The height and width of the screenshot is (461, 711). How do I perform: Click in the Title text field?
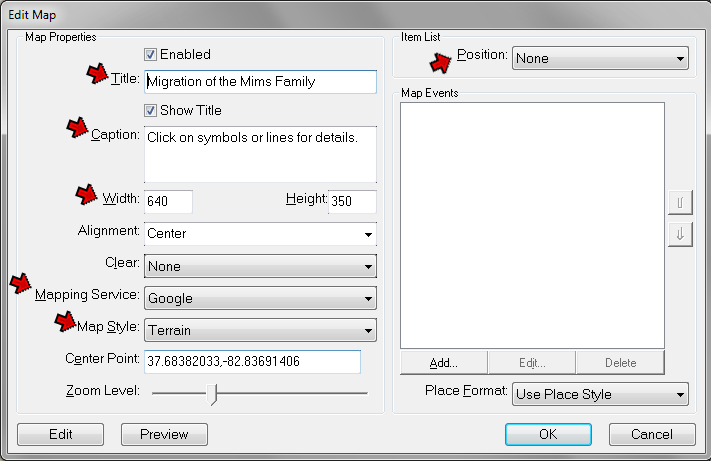click(260, 82)
